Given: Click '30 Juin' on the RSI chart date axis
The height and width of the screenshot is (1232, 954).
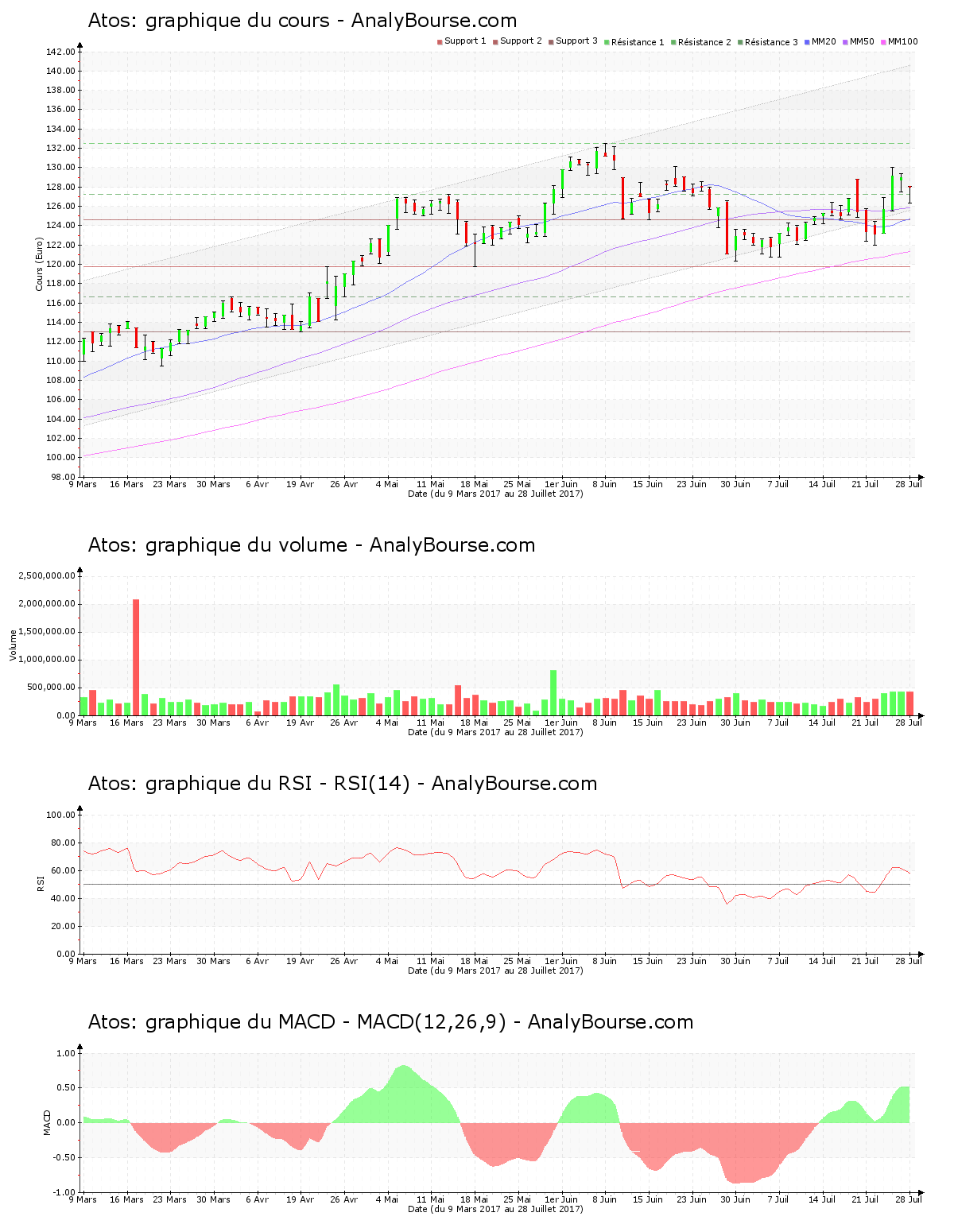Looking at the screenshot, I should [x=735, y=961].
